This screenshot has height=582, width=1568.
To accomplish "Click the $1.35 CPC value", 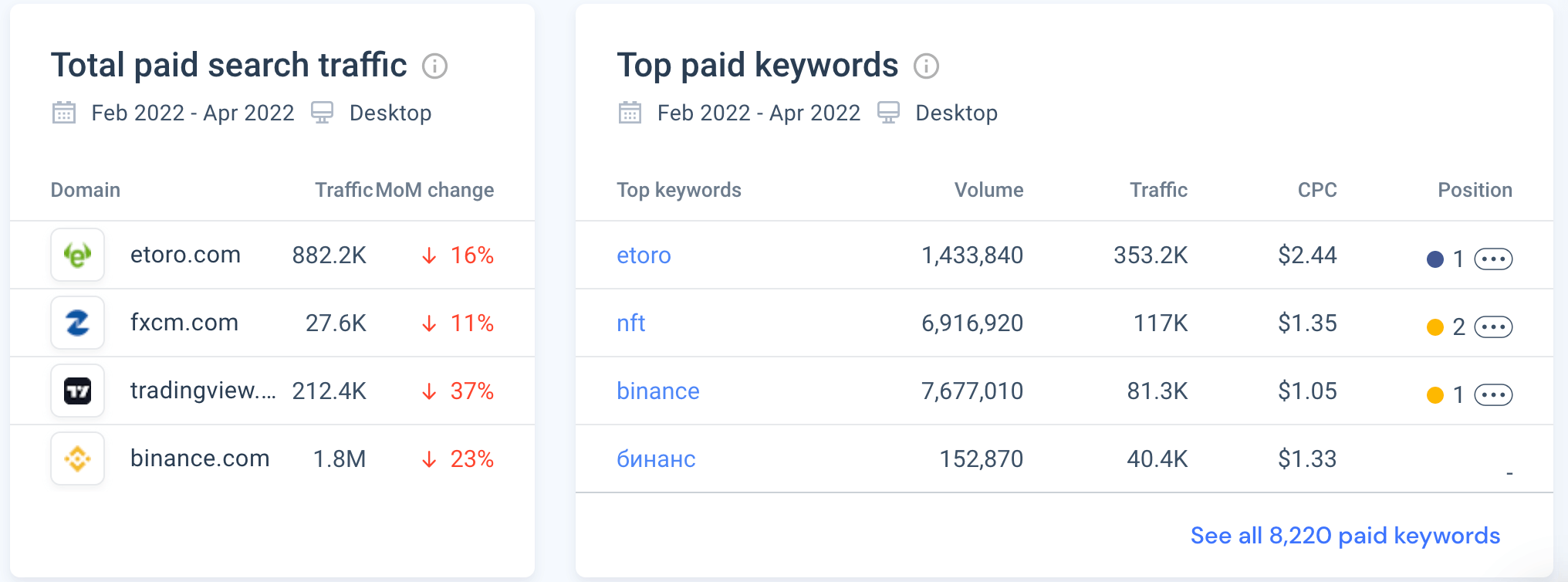I will tap(1307, 323).
